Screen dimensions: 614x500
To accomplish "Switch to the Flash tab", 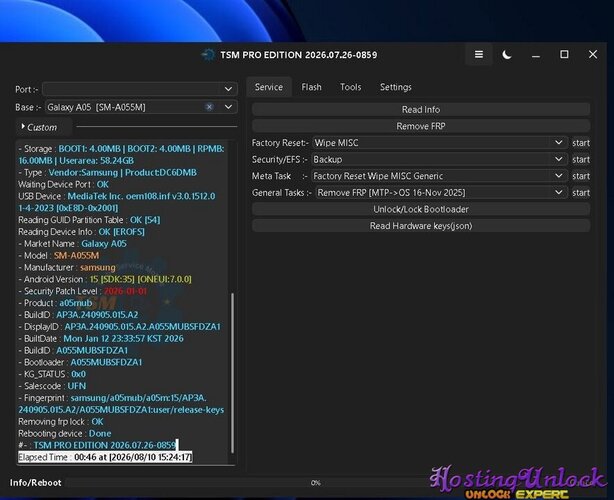I will 311,87.
